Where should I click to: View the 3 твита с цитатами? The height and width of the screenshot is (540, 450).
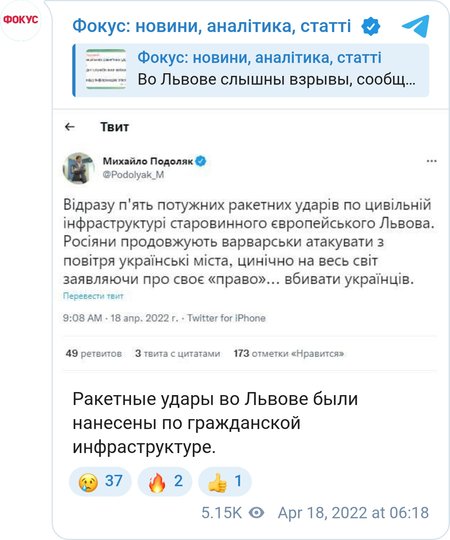point(177,353)
